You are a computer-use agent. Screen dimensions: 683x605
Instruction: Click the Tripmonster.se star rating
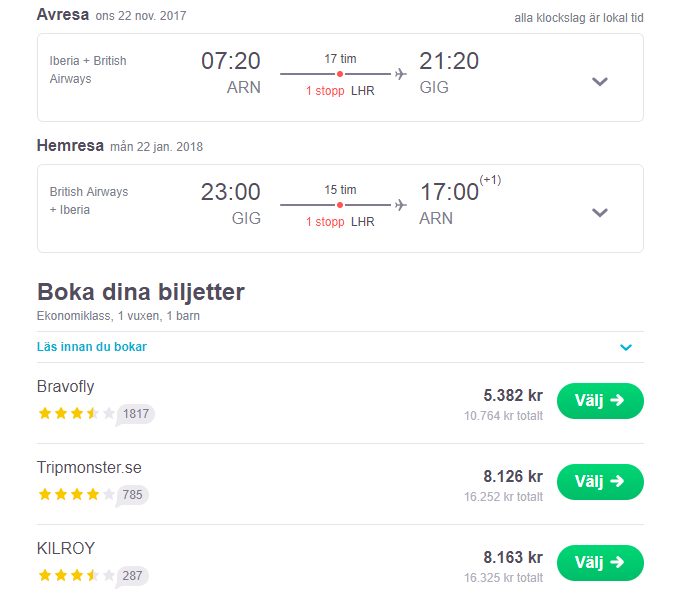76,494
